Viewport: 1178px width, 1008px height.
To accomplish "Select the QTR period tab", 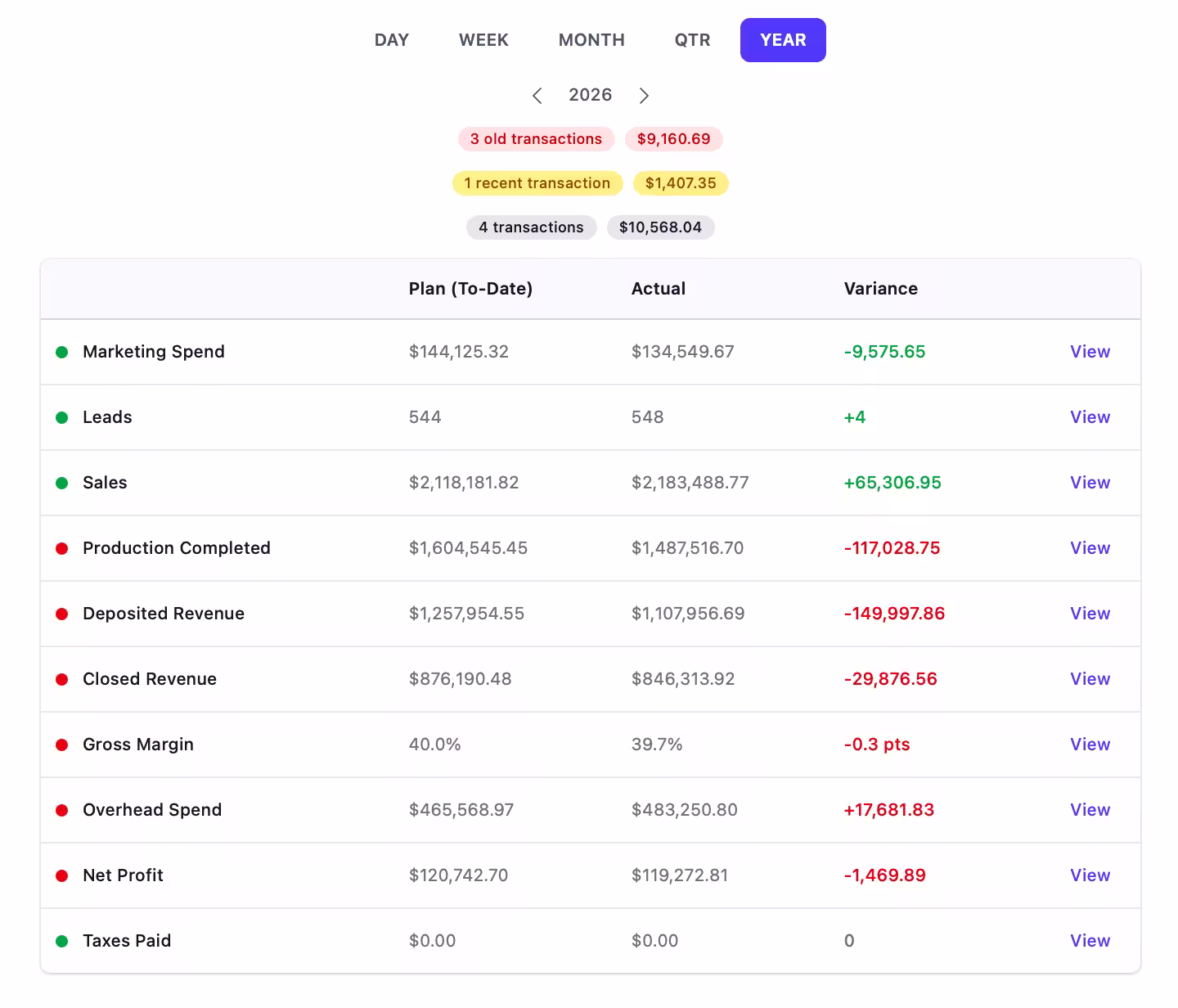I will coord(692,40).
